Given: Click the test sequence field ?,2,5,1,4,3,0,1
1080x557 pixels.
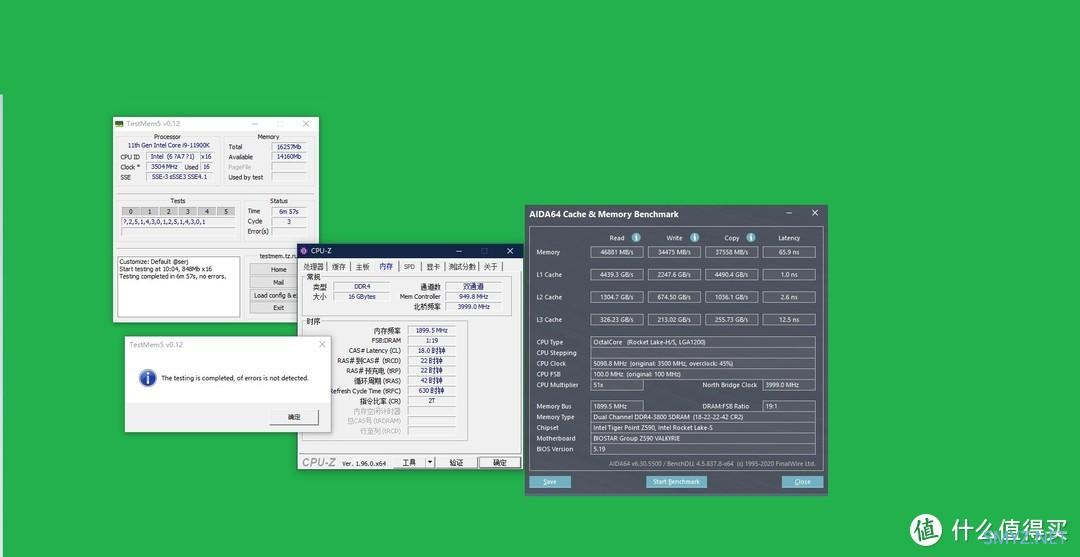Looking at the screenshot, I should pyautogui.click(x=178, y=222).
